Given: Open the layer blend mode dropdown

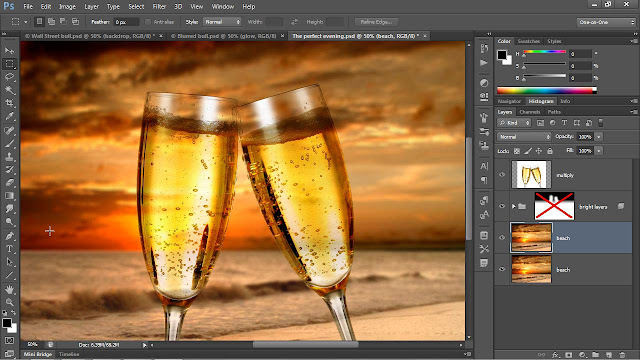Looking at the screenshot, I should pos(524,137).
